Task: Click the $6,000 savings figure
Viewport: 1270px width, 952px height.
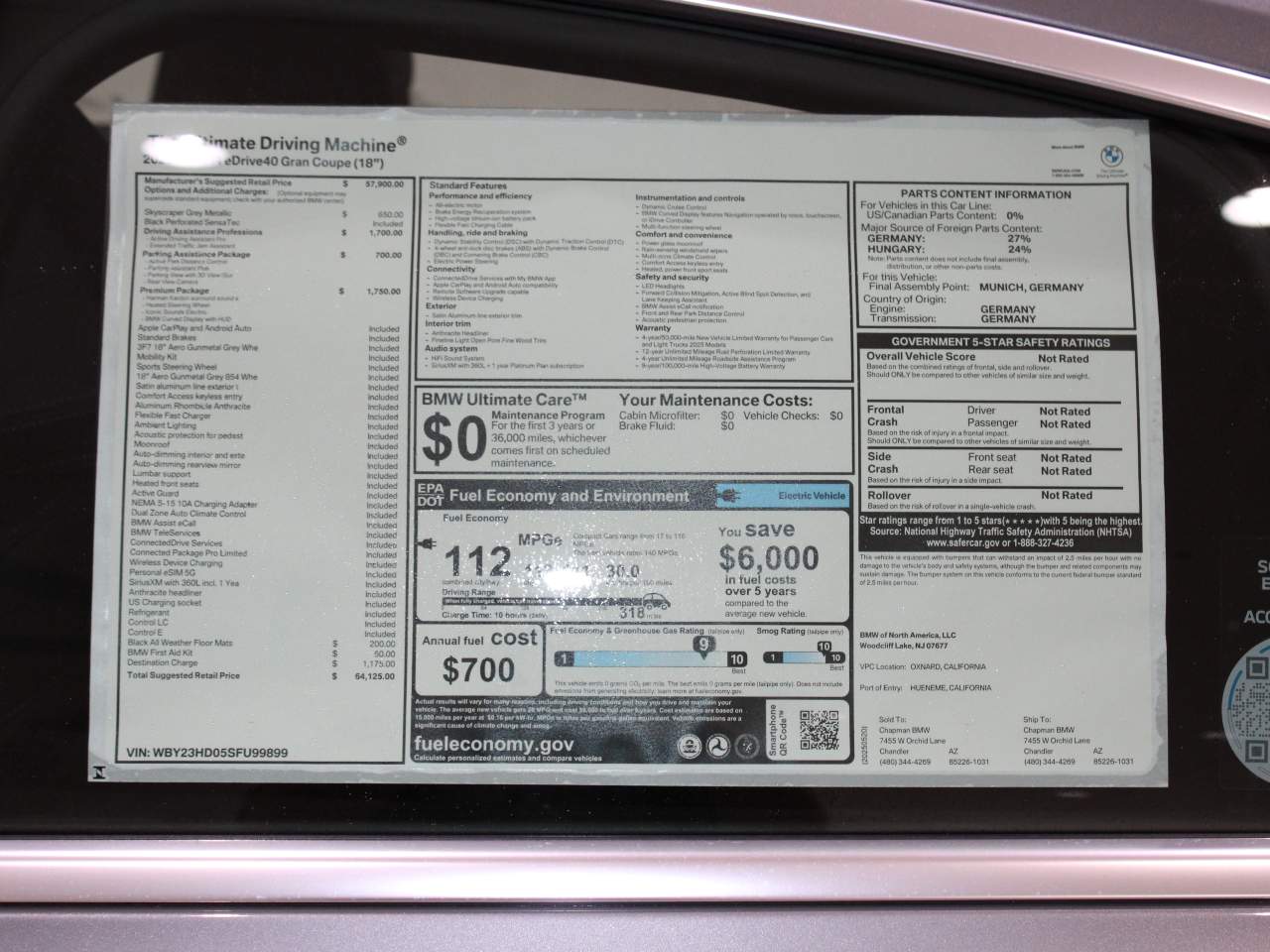Action: pos(770,557)
